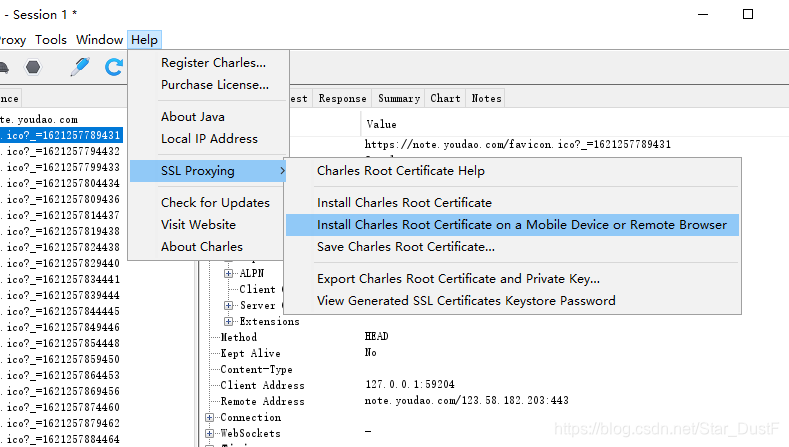
Task: Select request ico?_=1621257819438
Action: coord(61,232)
